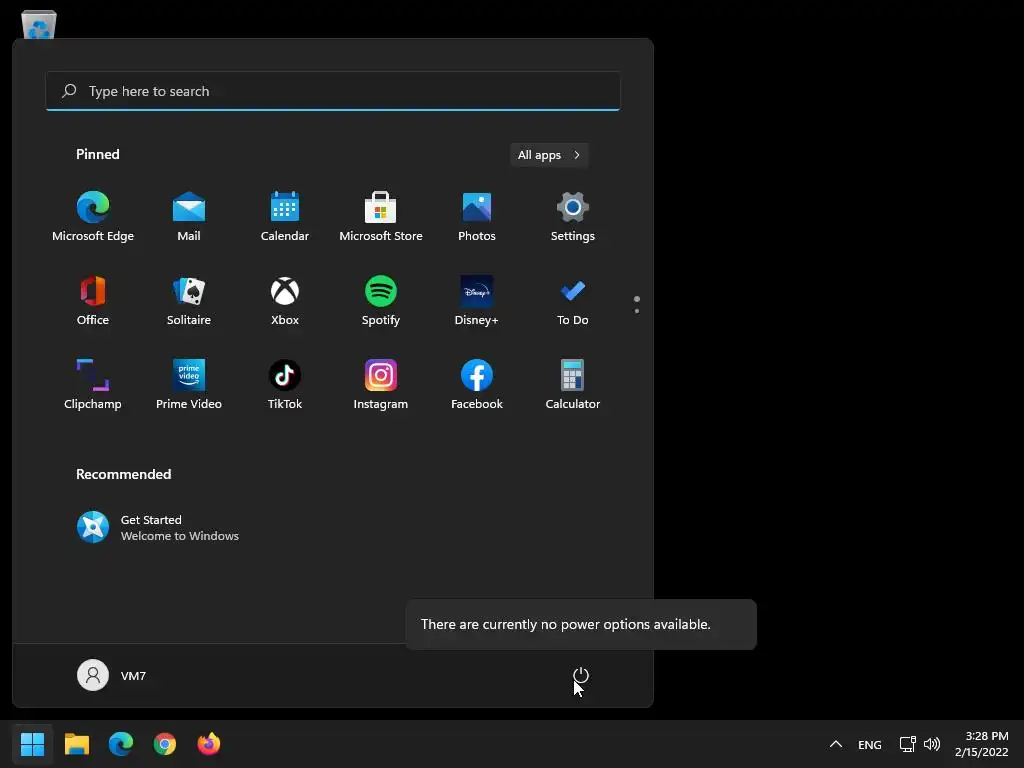Open Microsoft Store
The height and width of the screenshot is (768, 1024).
pos(381,217)
